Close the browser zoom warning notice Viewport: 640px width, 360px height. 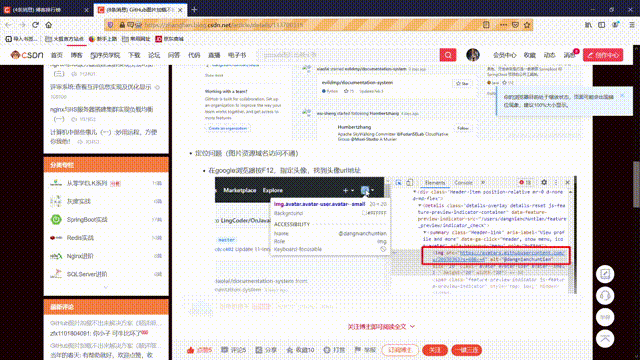(622, 95)
